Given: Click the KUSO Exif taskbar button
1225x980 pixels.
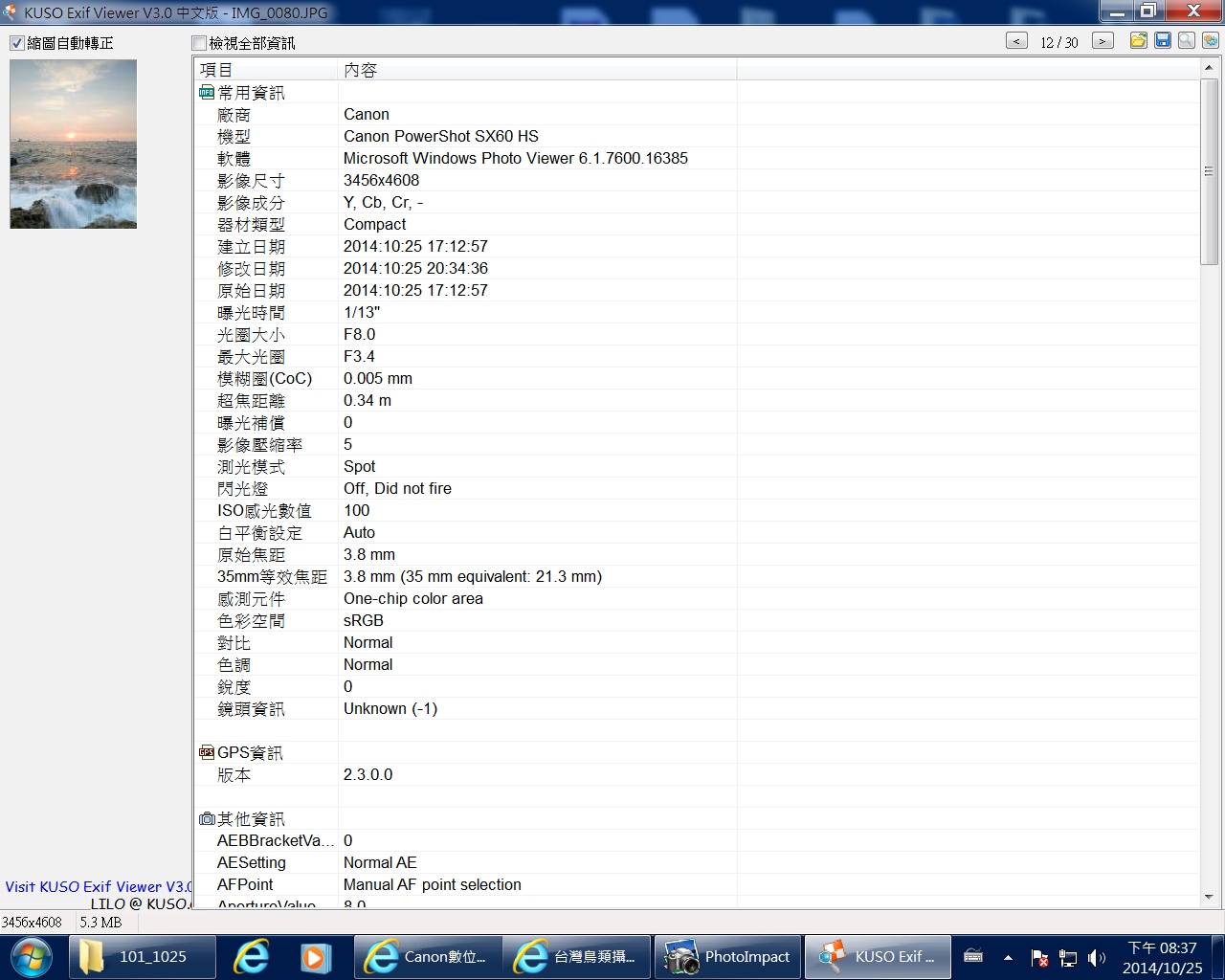Looking at the screenshot, I should [x=877, y=956].
